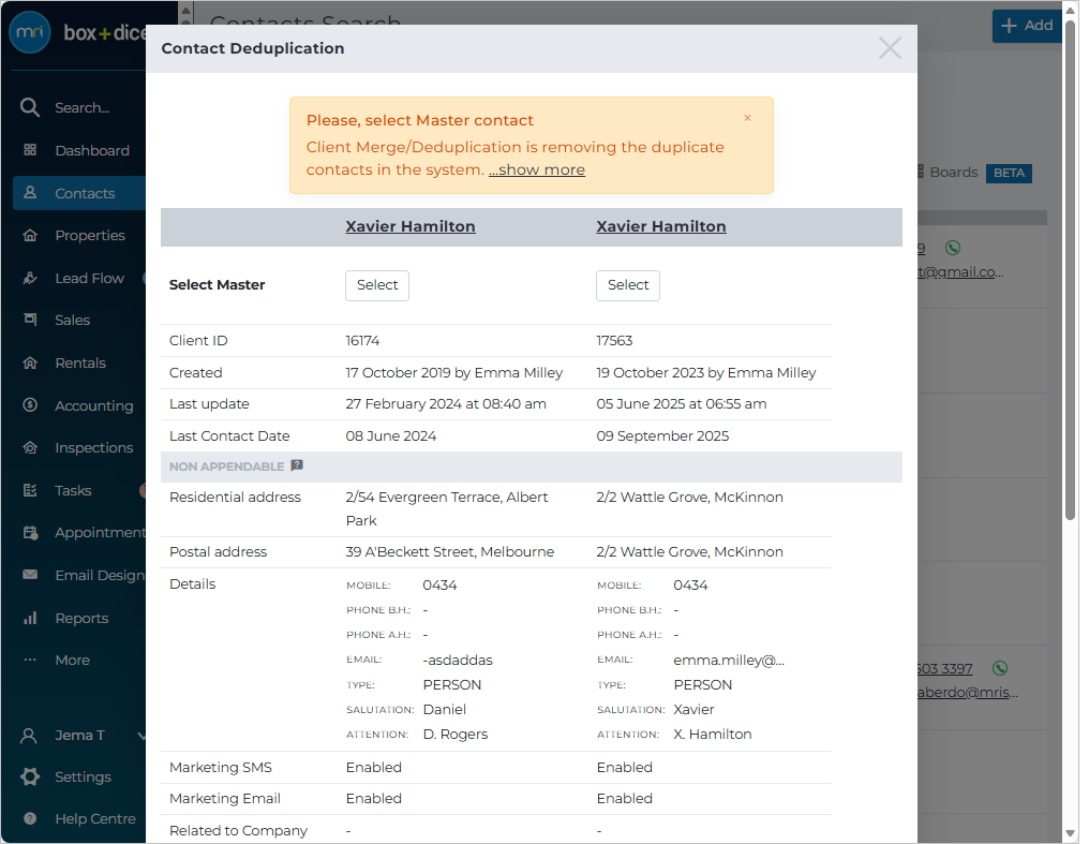Click the page vertical scrollbar

1070,269
